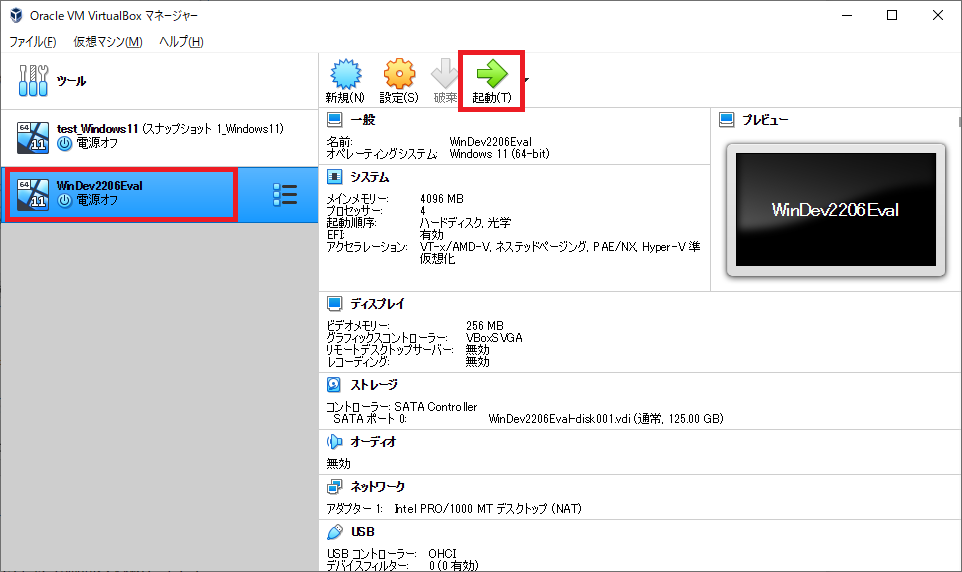Click the WinDev2206Eval Windows 11 OS icon

(33, 194)
